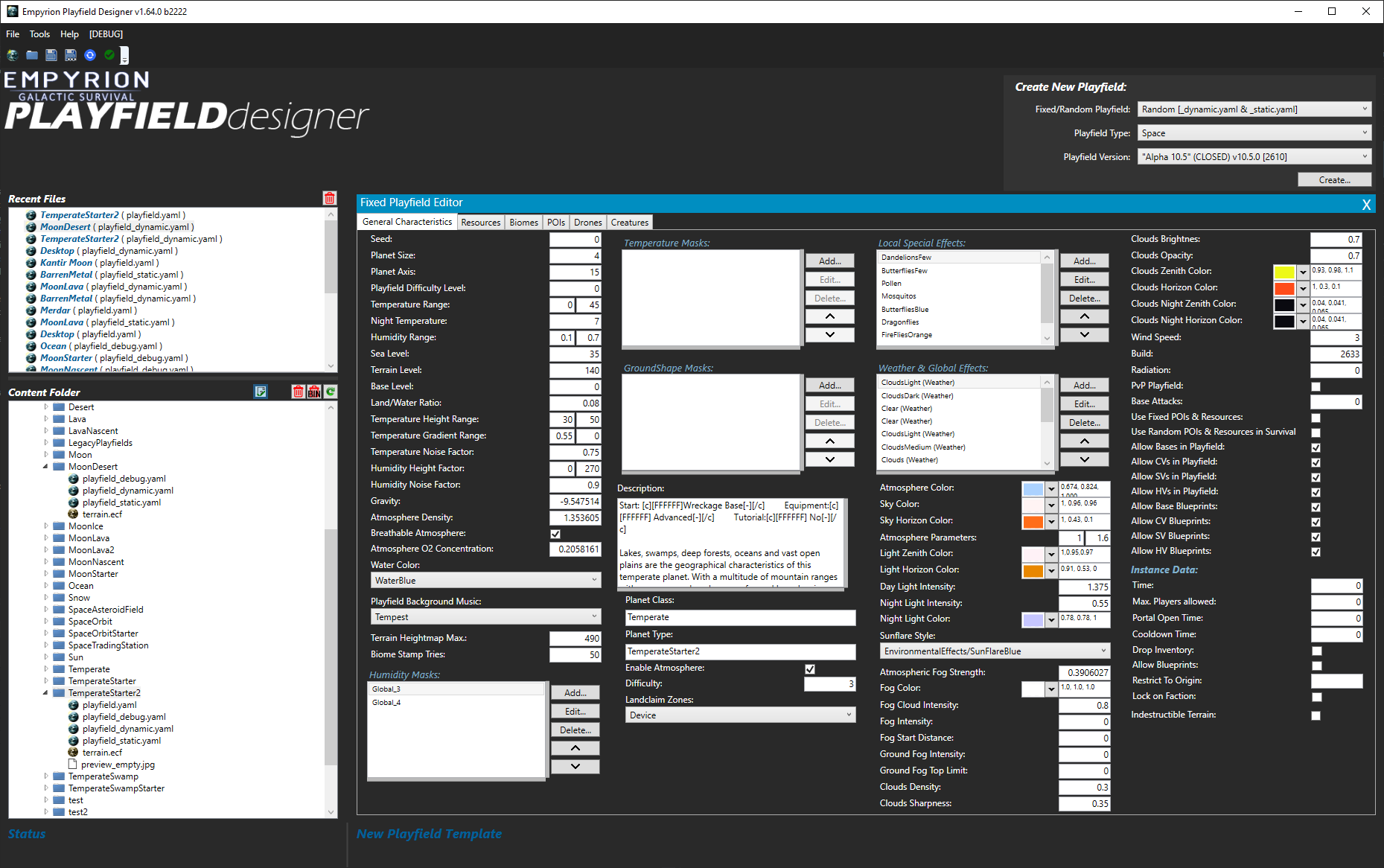Click the New Playfield globe icon

12,55
